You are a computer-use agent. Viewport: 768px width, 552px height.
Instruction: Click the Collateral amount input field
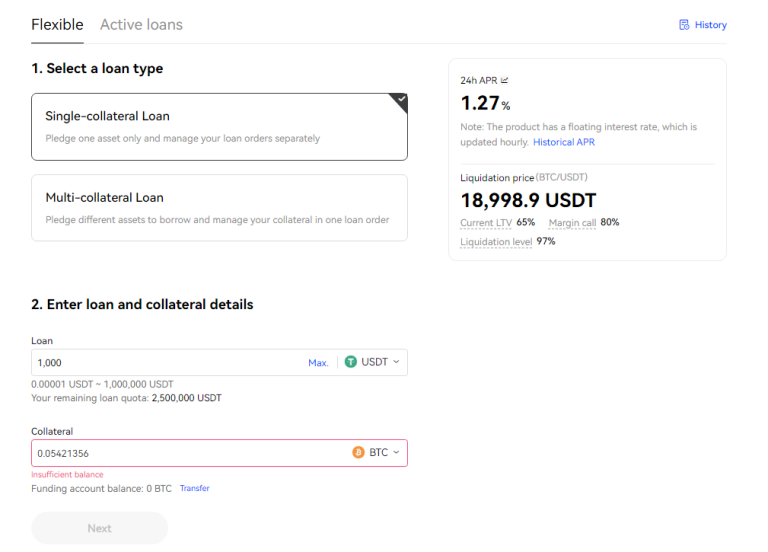point(185,453)
